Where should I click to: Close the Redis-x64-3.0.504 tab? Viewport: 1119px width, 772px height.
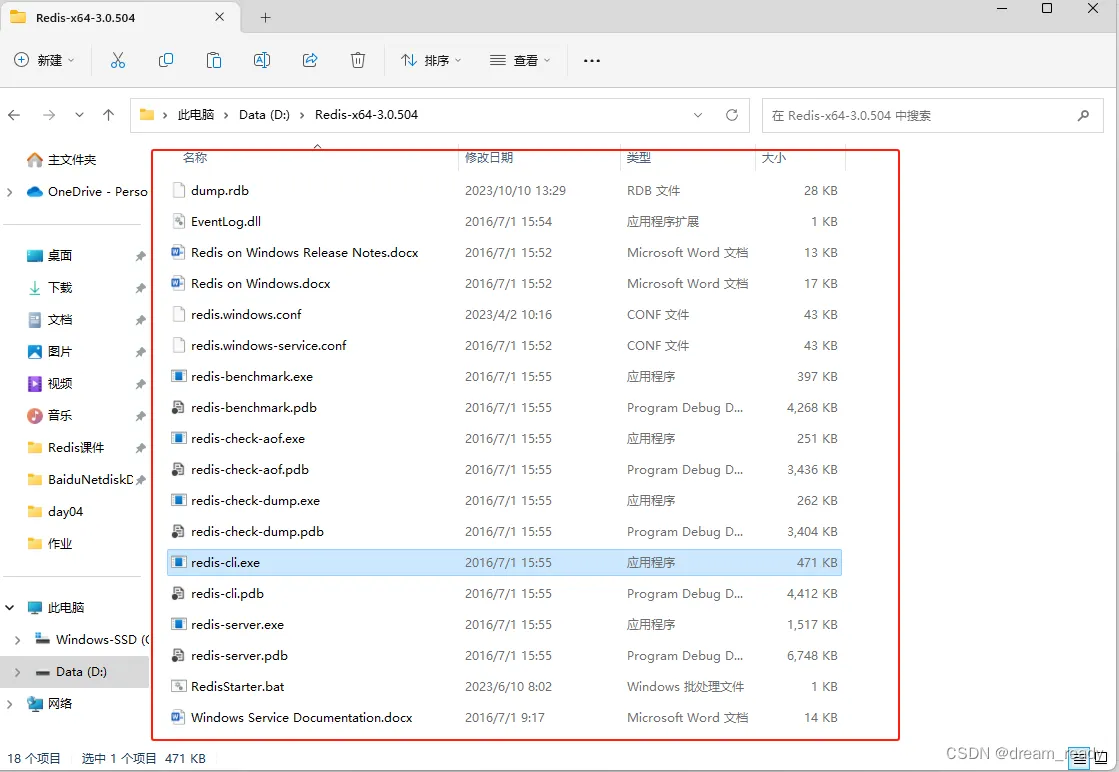220,17
